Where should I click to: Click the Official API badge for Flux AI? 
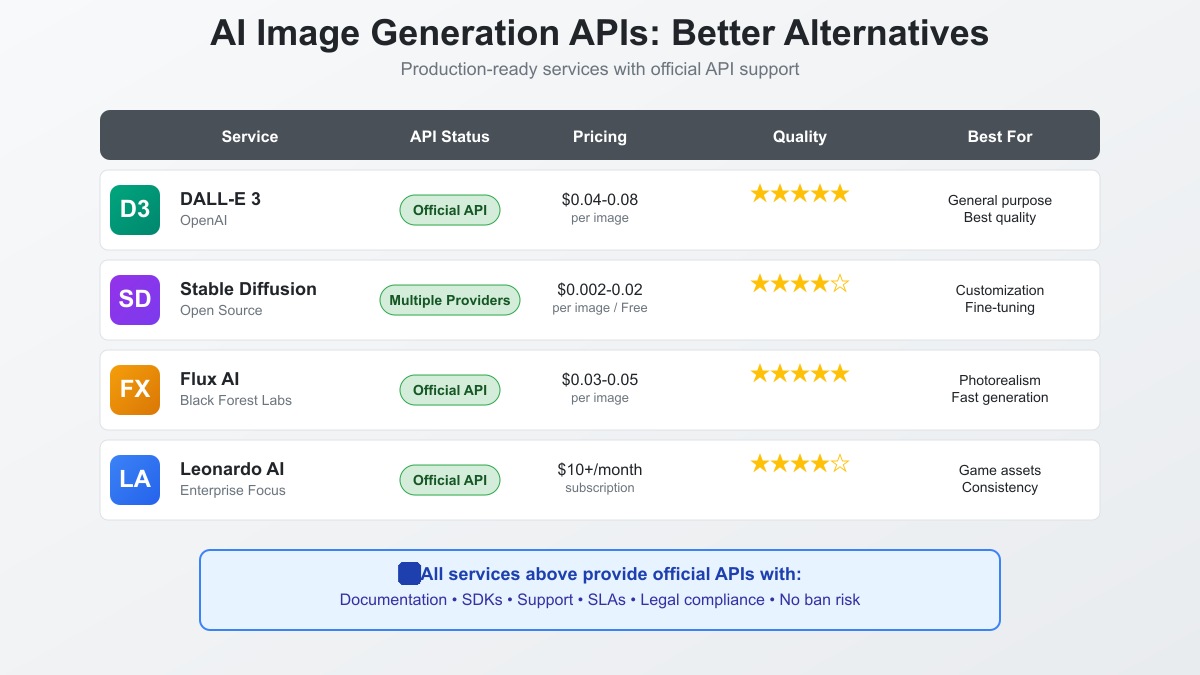(x=450, y=390)
